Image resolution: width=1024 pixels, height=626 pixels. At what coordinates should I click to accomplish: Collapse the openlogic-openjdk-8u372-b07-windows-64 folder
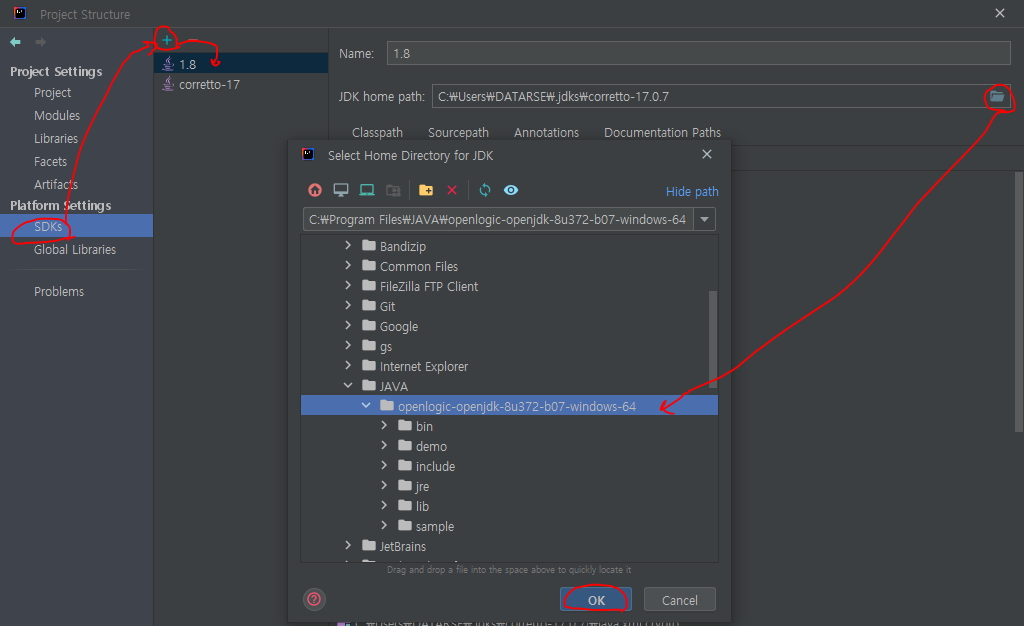(366, 406)
